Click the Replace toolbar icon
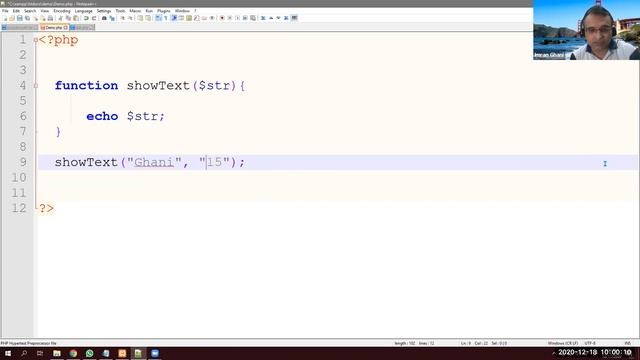 coord(112,18)
